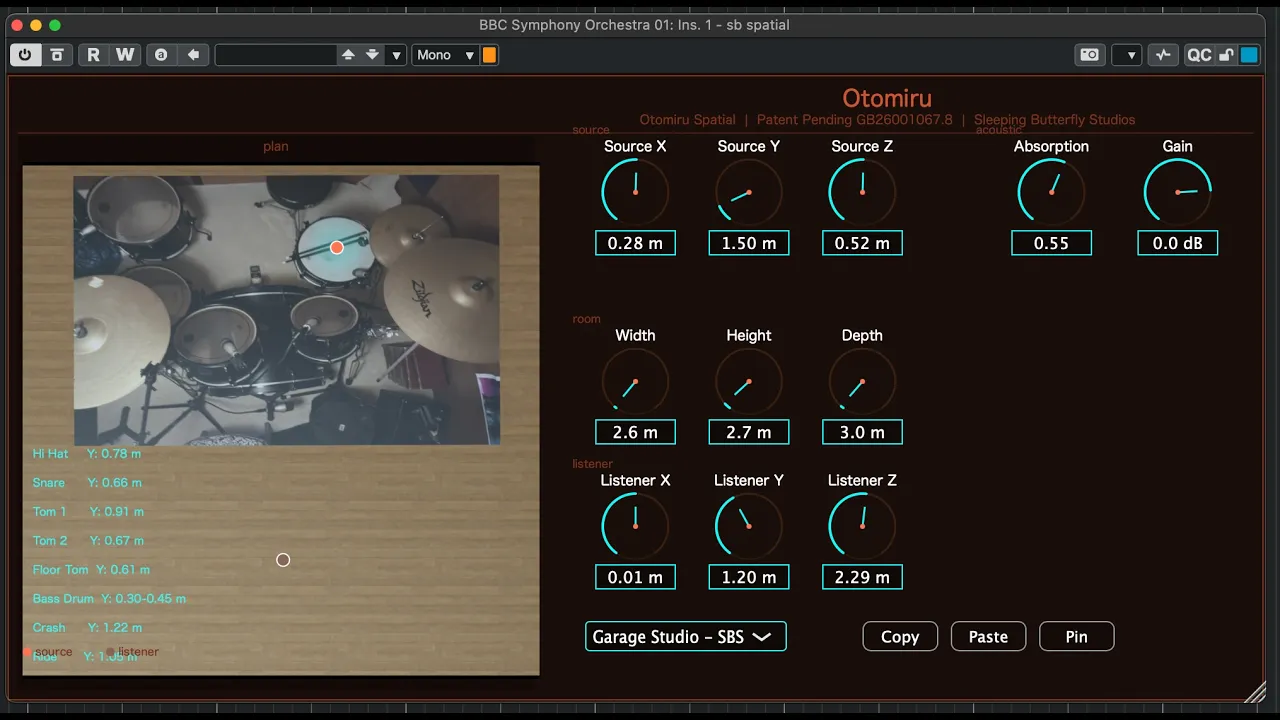Click the Gain value field 0.0 dB
This screenshot has width=1280, height=720.
coord(1177,243)
